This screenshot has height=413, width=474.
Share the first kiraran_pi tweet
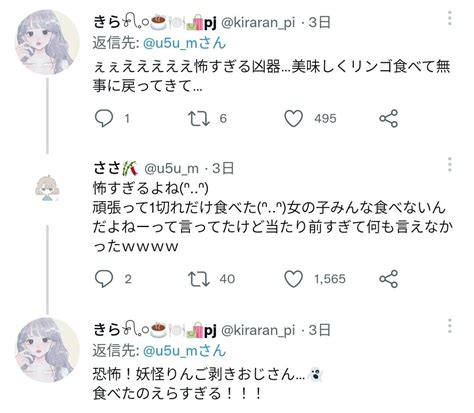click(x=388, y=118)
